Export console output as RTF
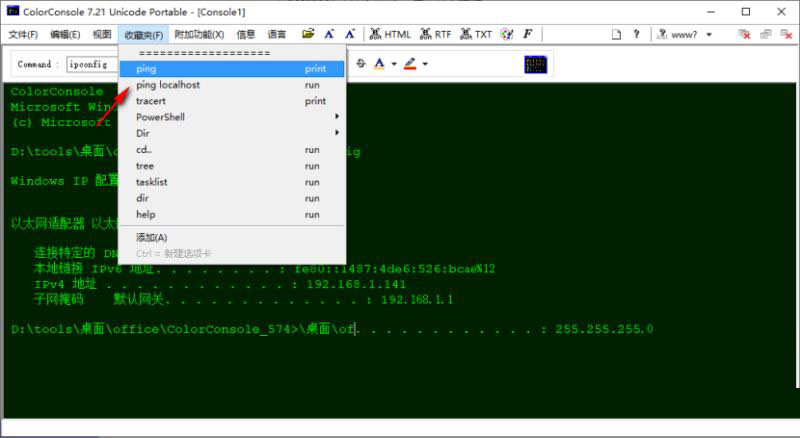This screenshot has height=438, width=800. click(x=436, y=34)
